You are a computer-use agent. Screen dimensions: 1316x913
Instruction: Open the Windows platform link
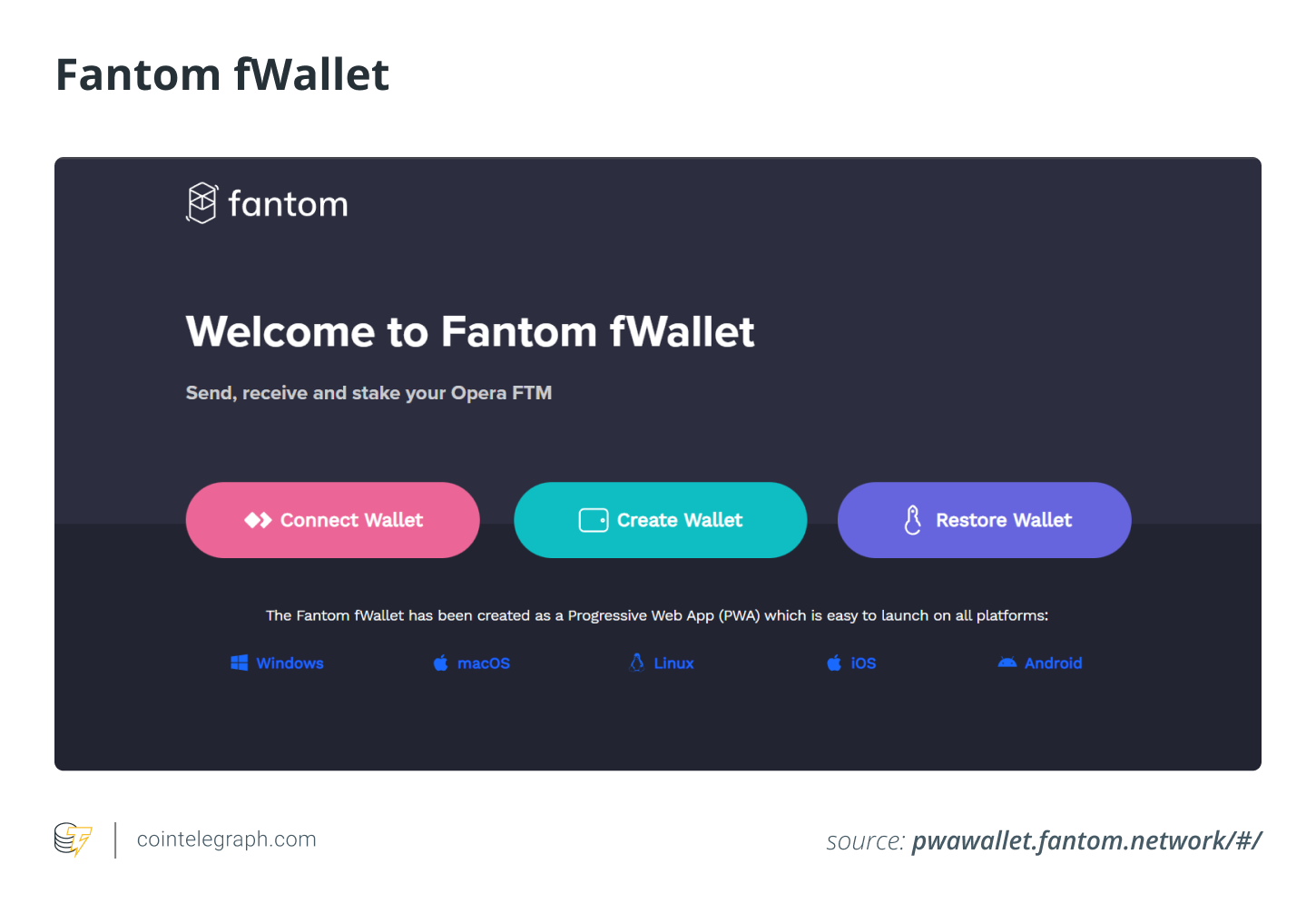click(290, 663)
